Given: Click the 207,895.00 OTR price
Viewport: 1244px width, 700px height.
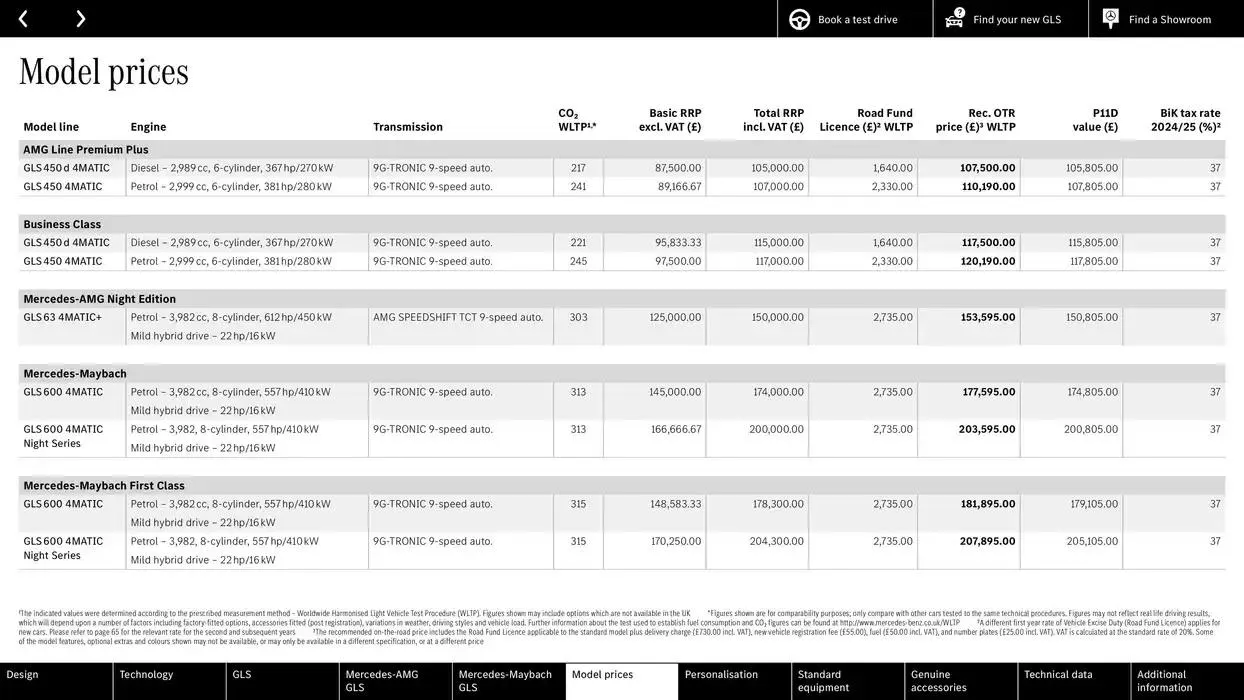Looking at the screenshot, I should click(x=988, y=542).
